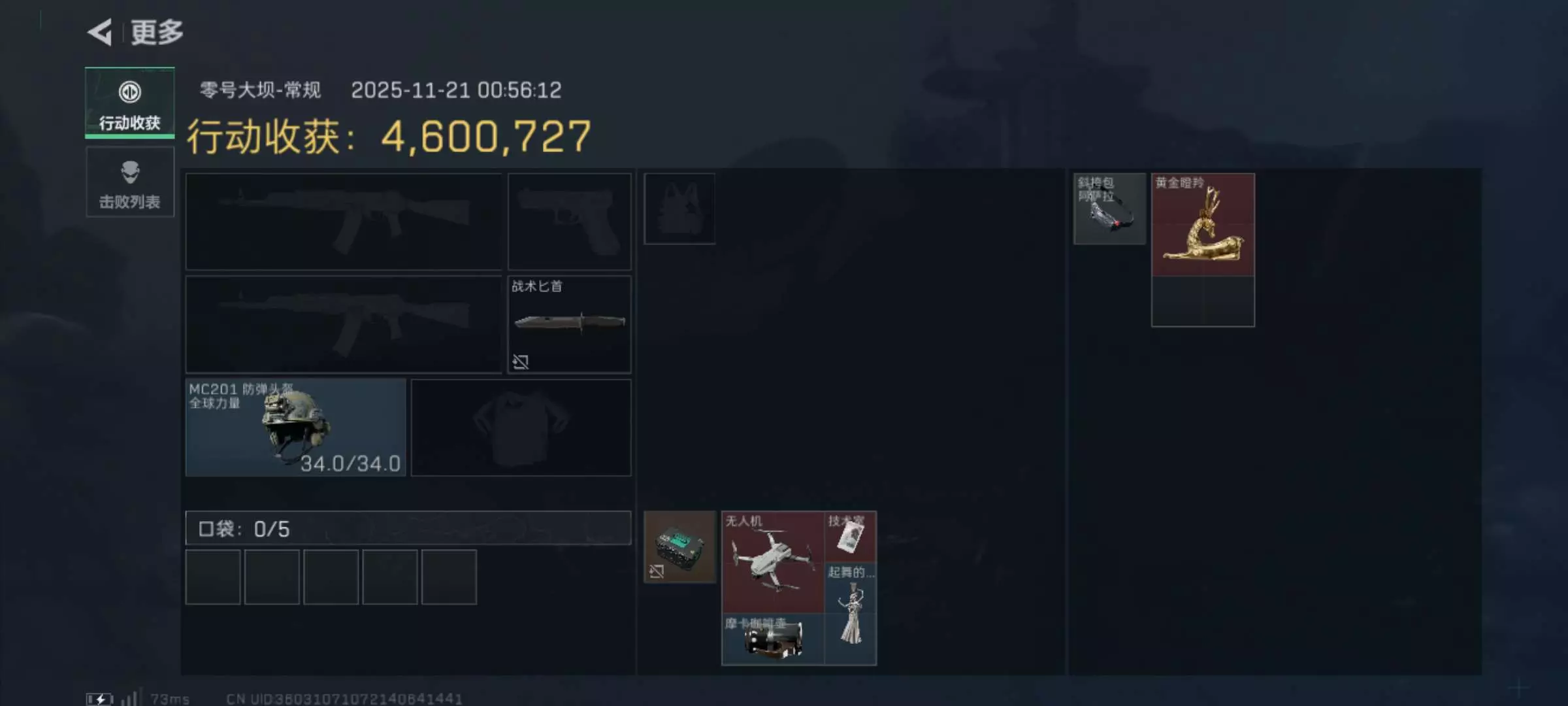Screen dimensions: 1568x706
Task: Click the 黄金瞪羚 golden gazelle item
Action: pos(1203,224)
